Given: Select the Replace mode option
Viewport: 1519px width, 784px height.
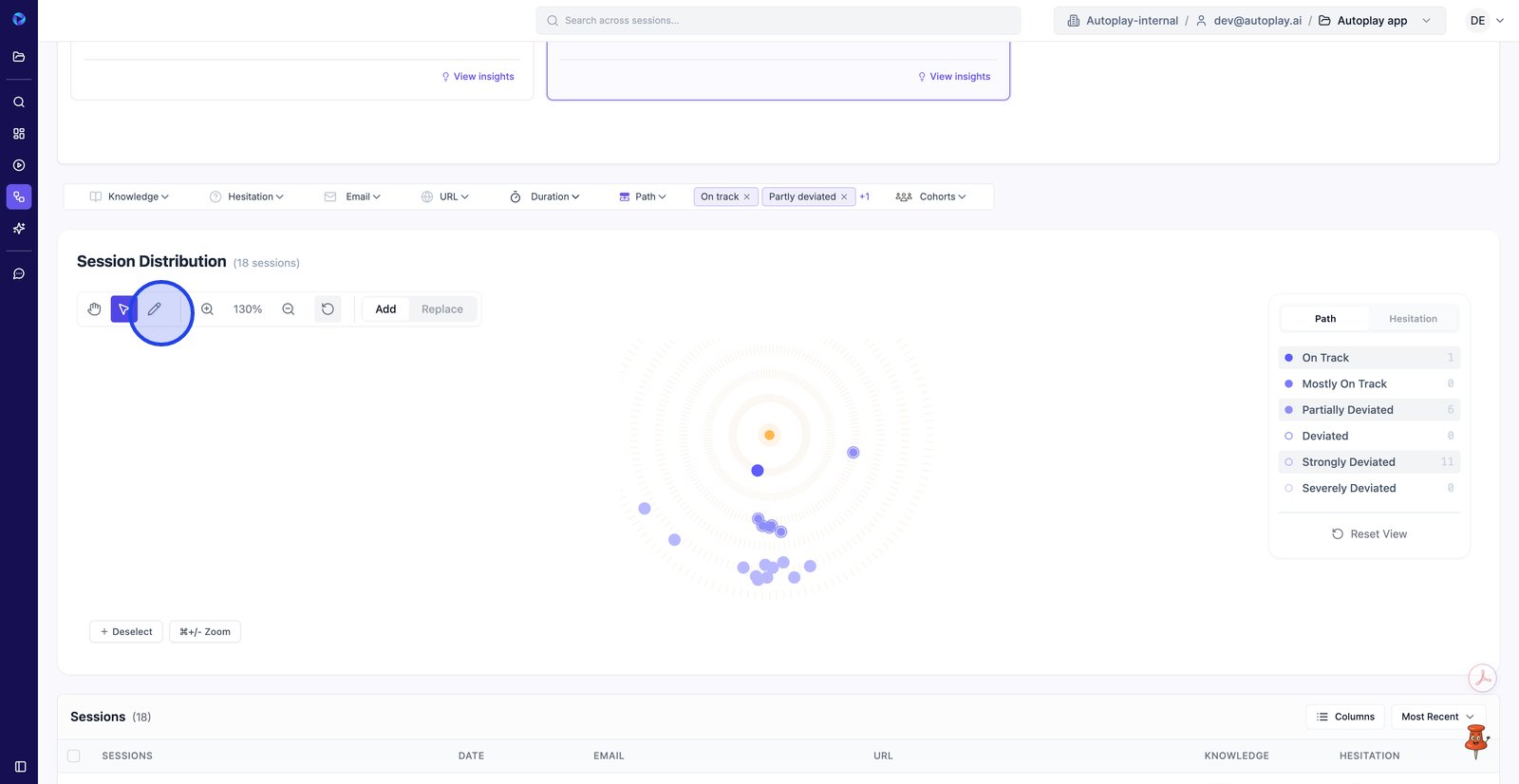Looking at the screenshot, I should point(442,309).
